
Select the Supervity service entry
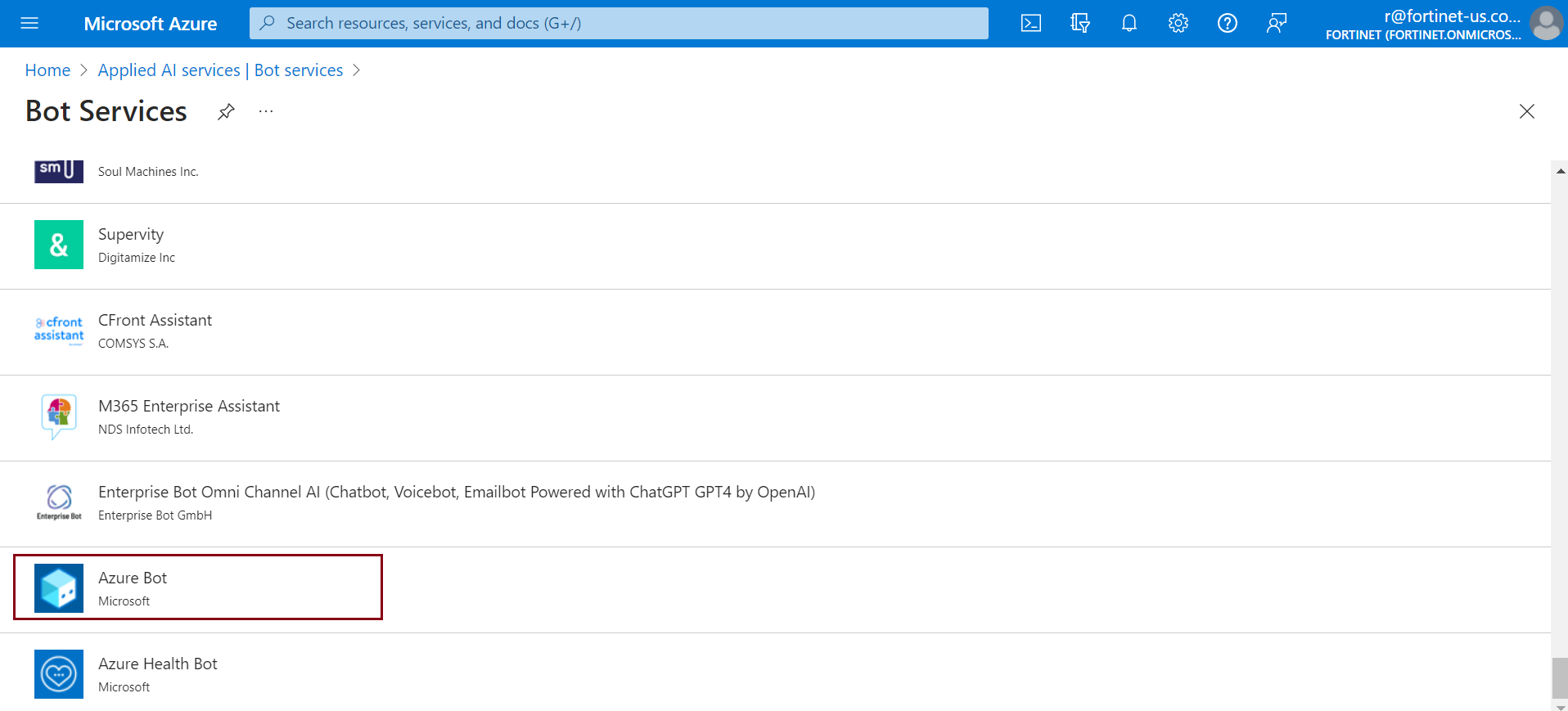(x=131, y=235)
